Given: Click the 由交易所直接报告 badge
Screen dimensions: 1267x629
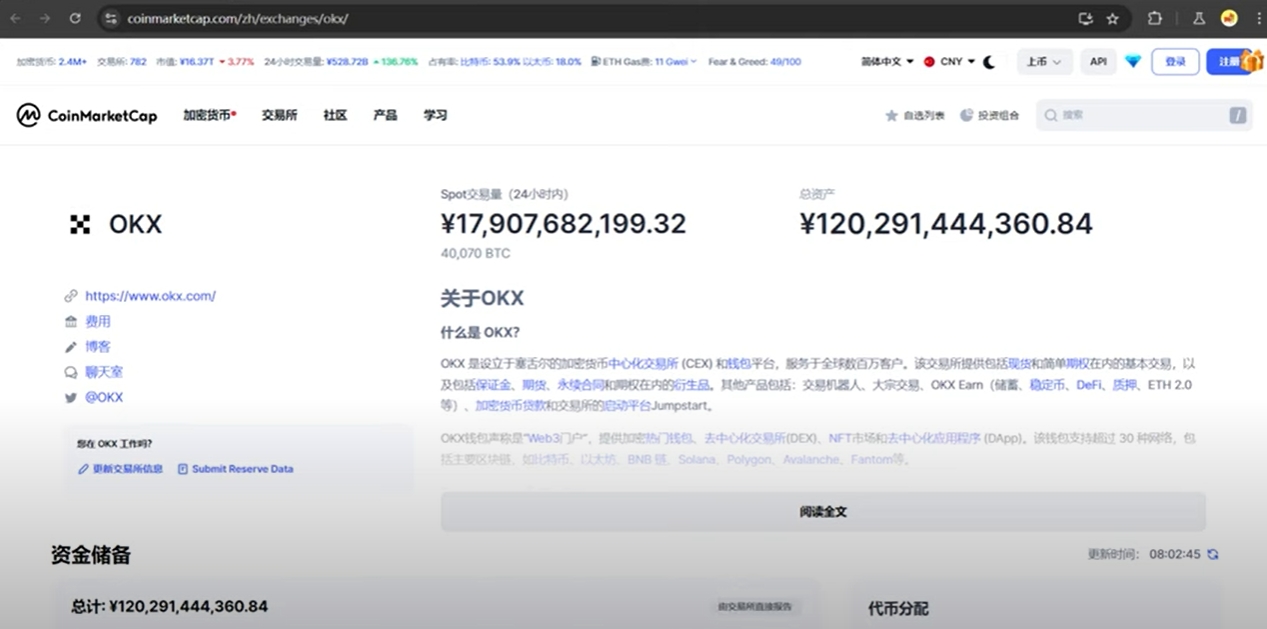Looking at the screenshot, I should [758, 607].
